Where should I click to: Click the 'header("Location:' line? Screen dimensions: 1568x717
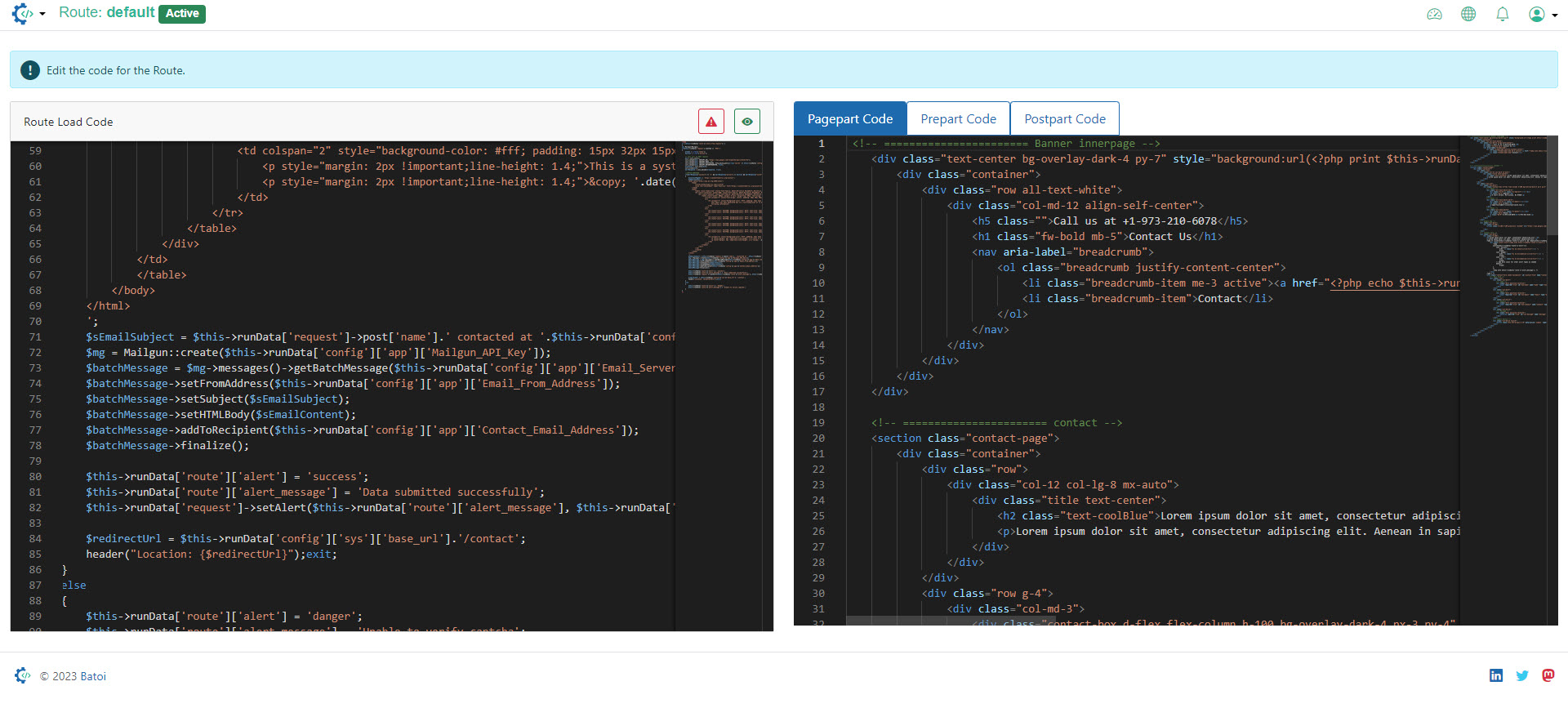click(x=212, y=554)
